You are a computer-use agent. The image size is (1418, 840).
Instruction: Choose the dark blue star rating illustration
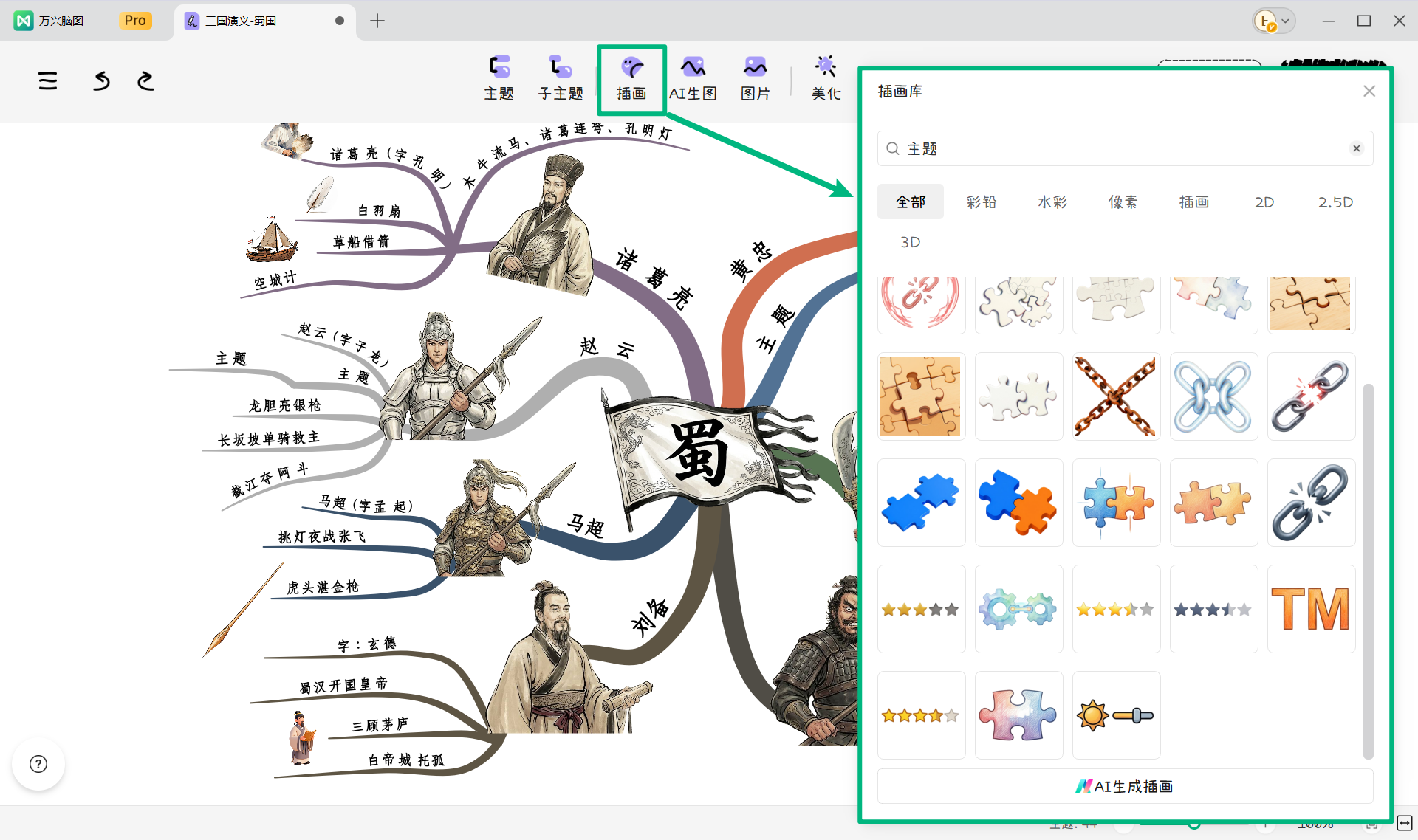coord(1213,609)
